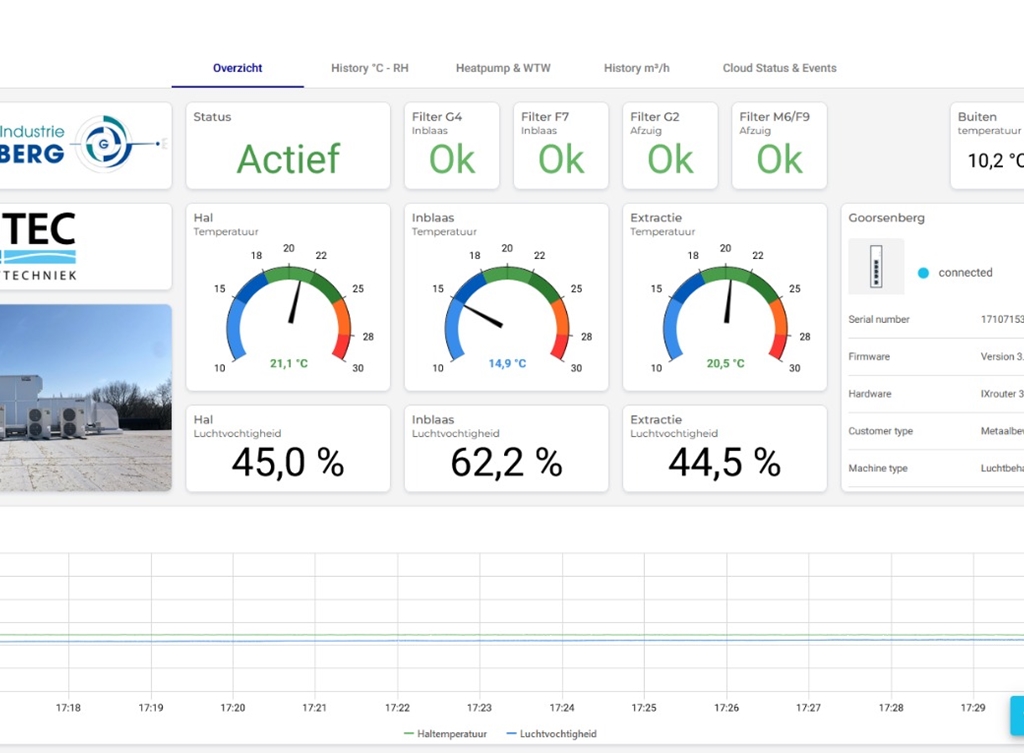Click the Filter G4 Inblaas Ok card
The image size is (1024, 753).
tap(452, 146)
